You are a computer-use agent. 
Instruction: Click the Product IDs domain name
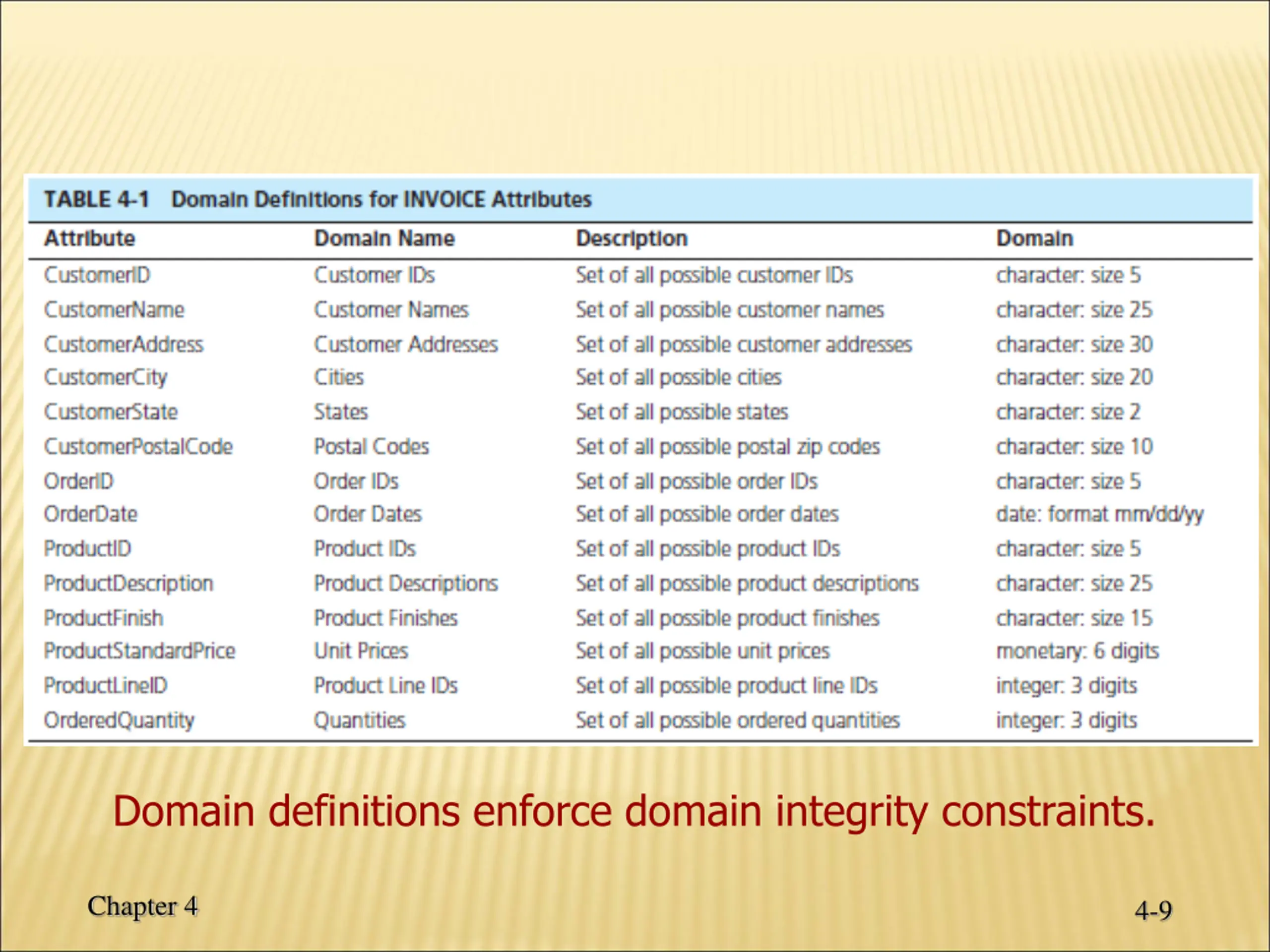pyautogui.click(x=365, y=548)
